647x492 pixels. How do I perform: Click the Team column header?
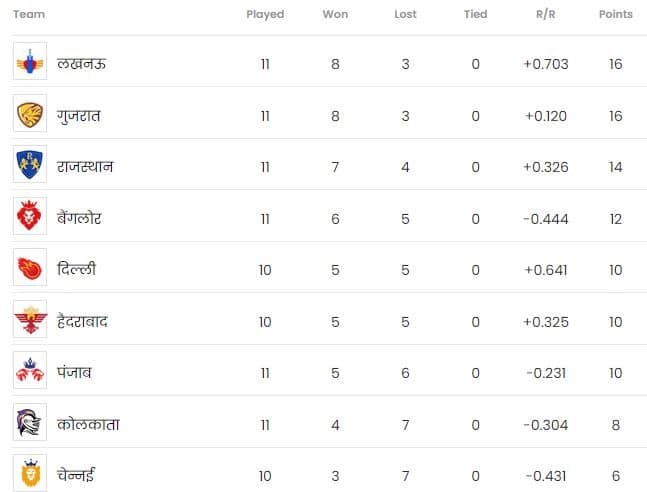tap(30, 15)
